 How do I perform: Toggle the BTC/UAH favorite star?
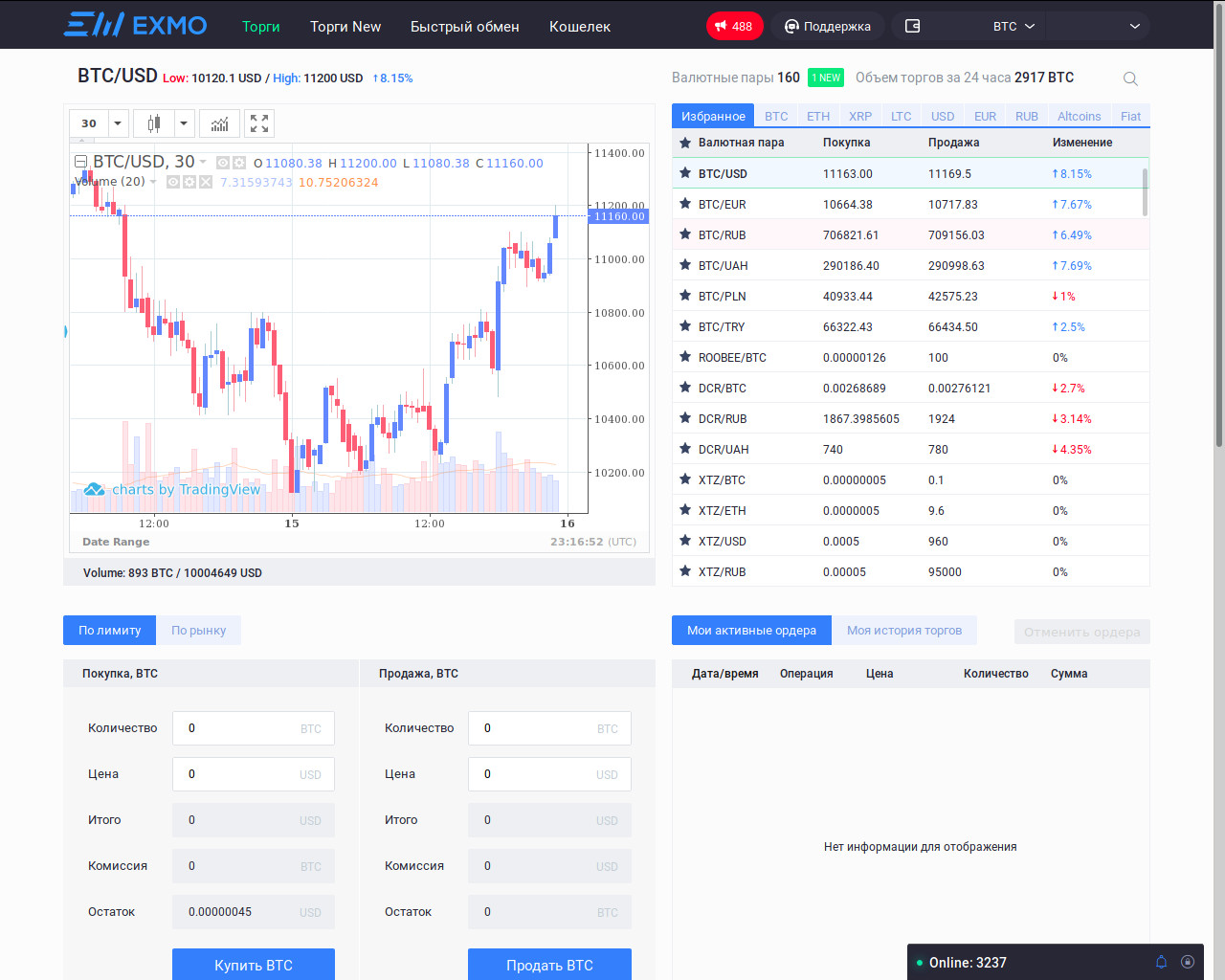tap(685, 265)
